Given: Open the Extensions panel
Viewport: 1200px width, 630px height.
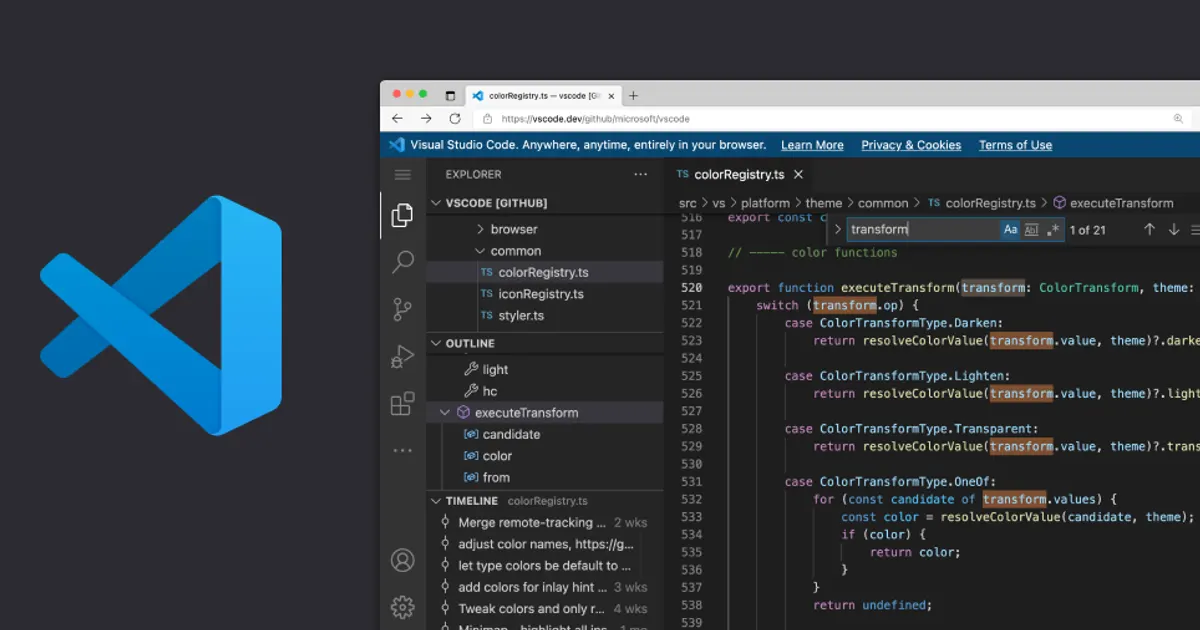Looking at the screenshot, I should 402,404.
